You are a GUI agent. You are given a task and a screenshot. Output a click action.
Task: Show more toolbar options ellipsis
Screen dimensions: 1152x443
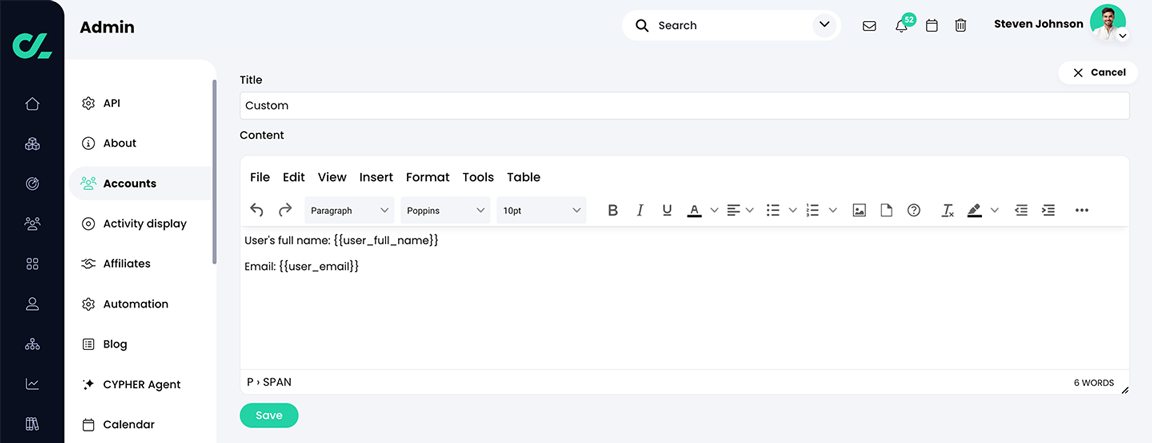(x=1081, y=210)
